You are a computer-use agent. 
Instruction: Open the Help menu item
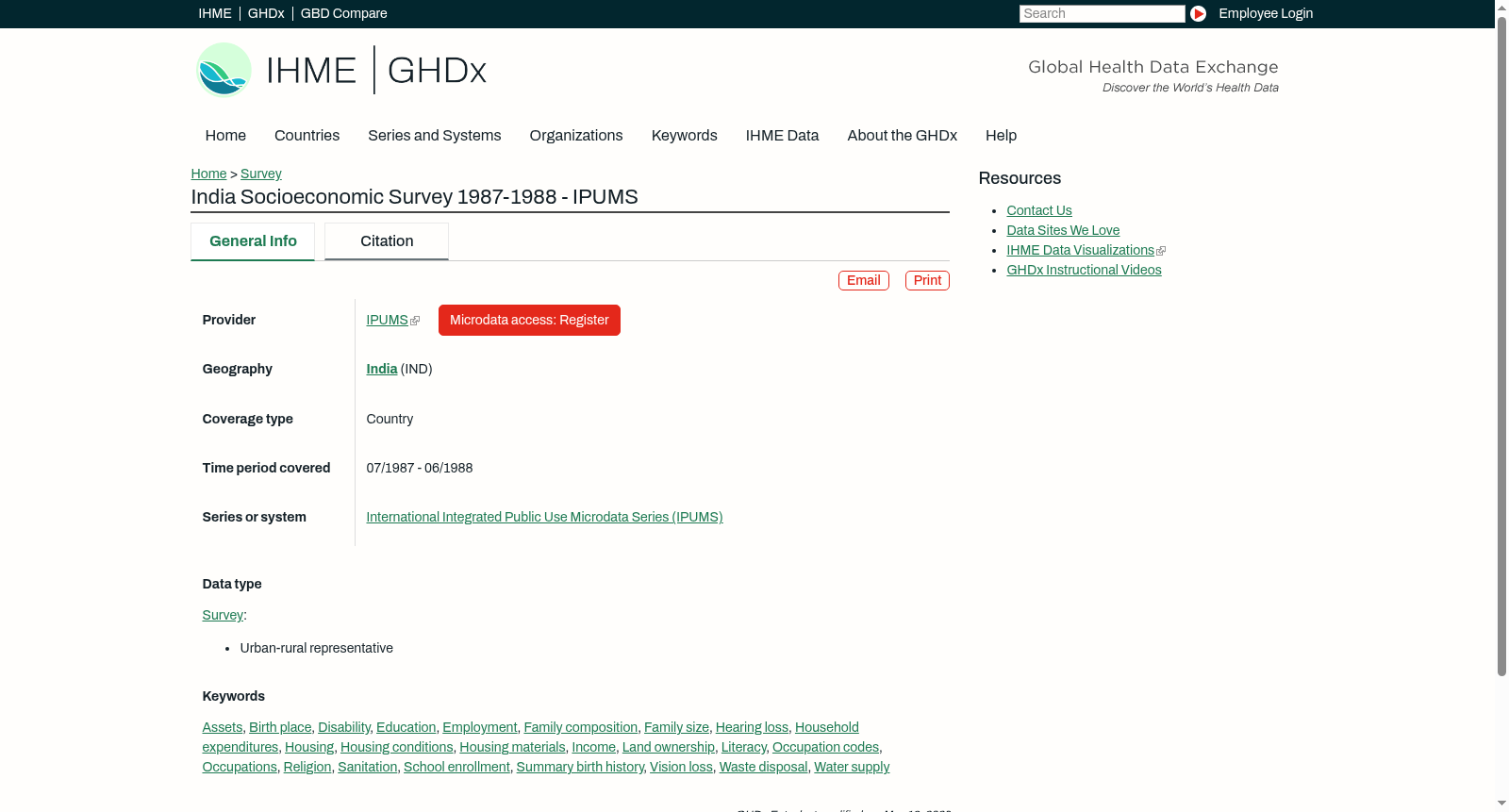(x=1001, y=135)
